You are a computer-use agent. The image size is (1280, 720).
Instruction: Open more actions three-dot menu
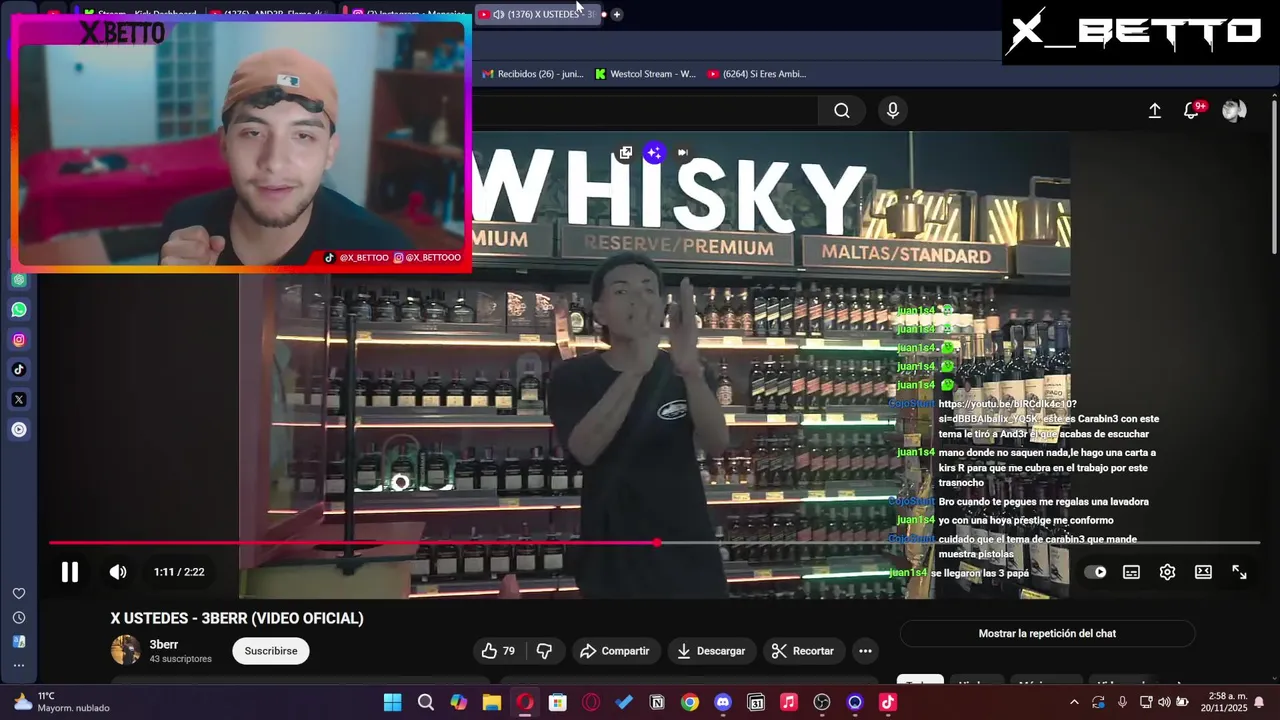pos(865,651)
